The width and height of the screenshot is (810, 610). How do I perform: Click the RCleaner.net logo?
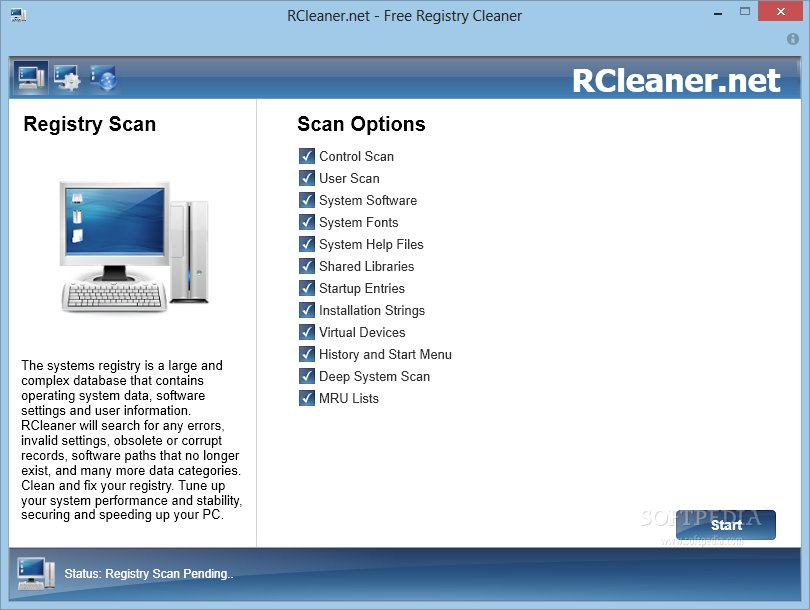(676, 81)
